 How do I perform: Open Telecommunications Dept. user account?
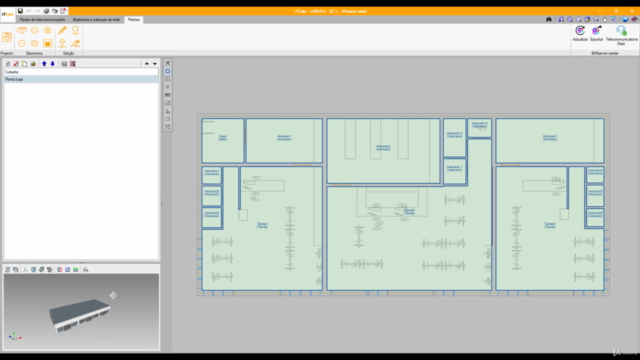pyautogui.click(x=621, y=35)
